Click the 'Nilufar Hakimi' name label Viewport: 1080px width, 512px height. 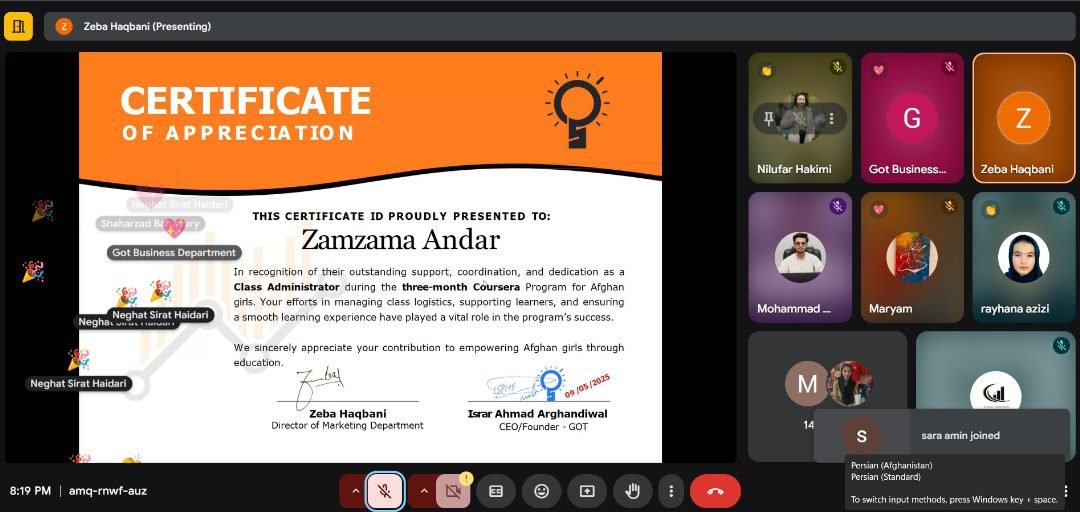794,169
